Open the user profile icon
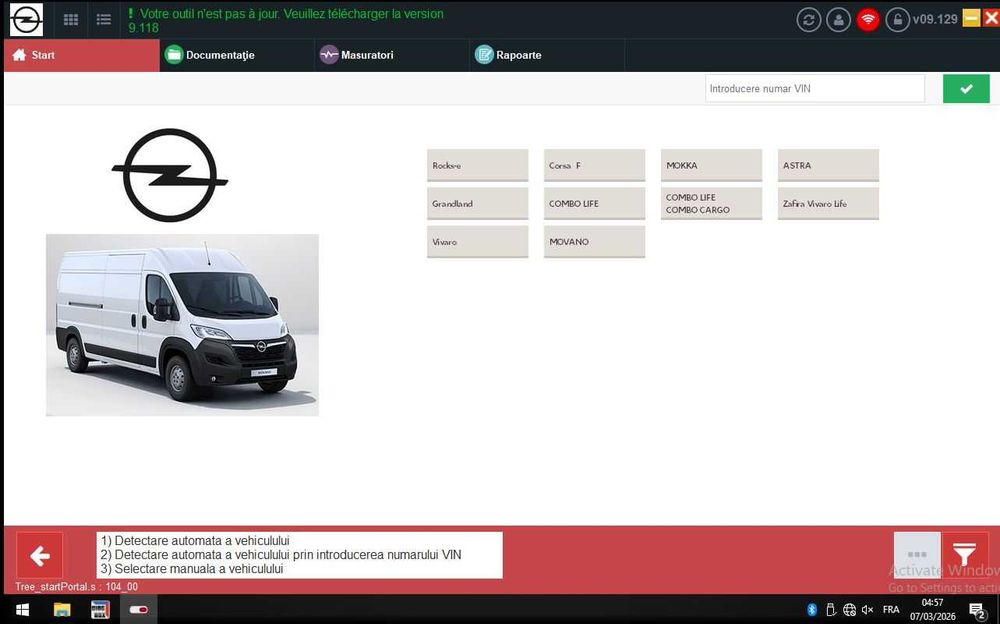This screenshot has width=1000, height=624. (x=838, y=20)
